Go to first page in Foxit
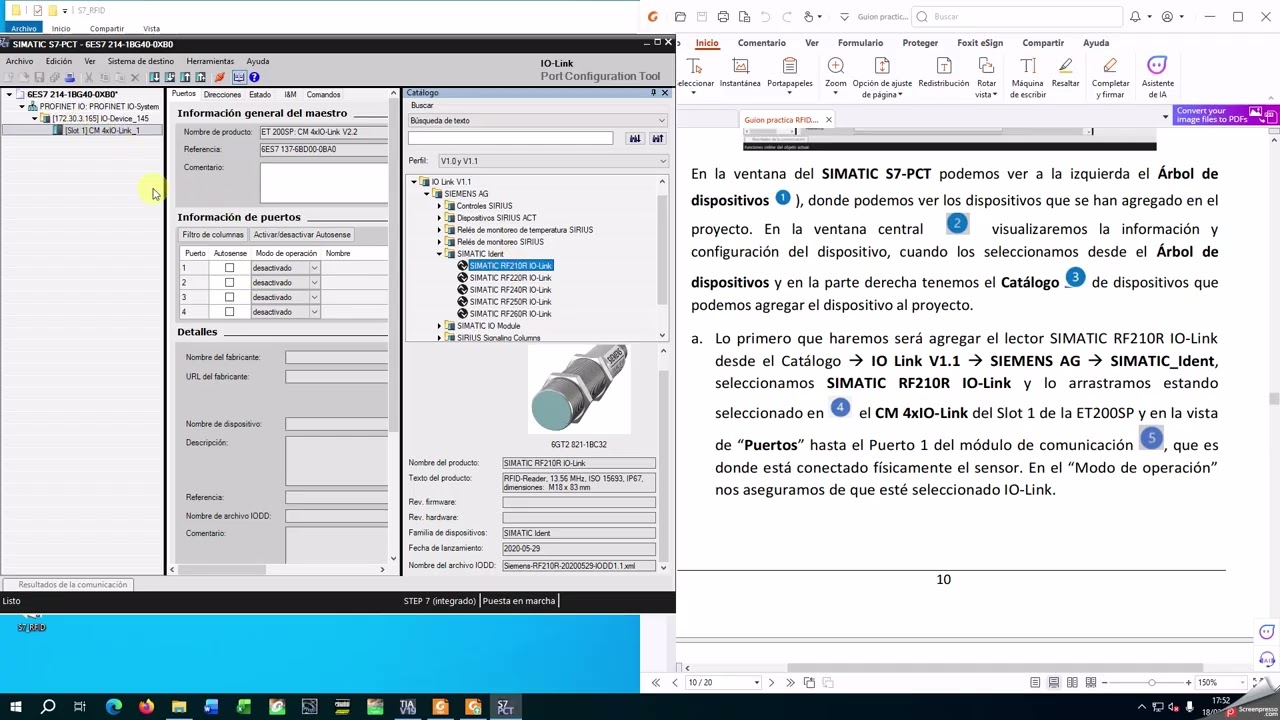 click(x=656, y=682)
